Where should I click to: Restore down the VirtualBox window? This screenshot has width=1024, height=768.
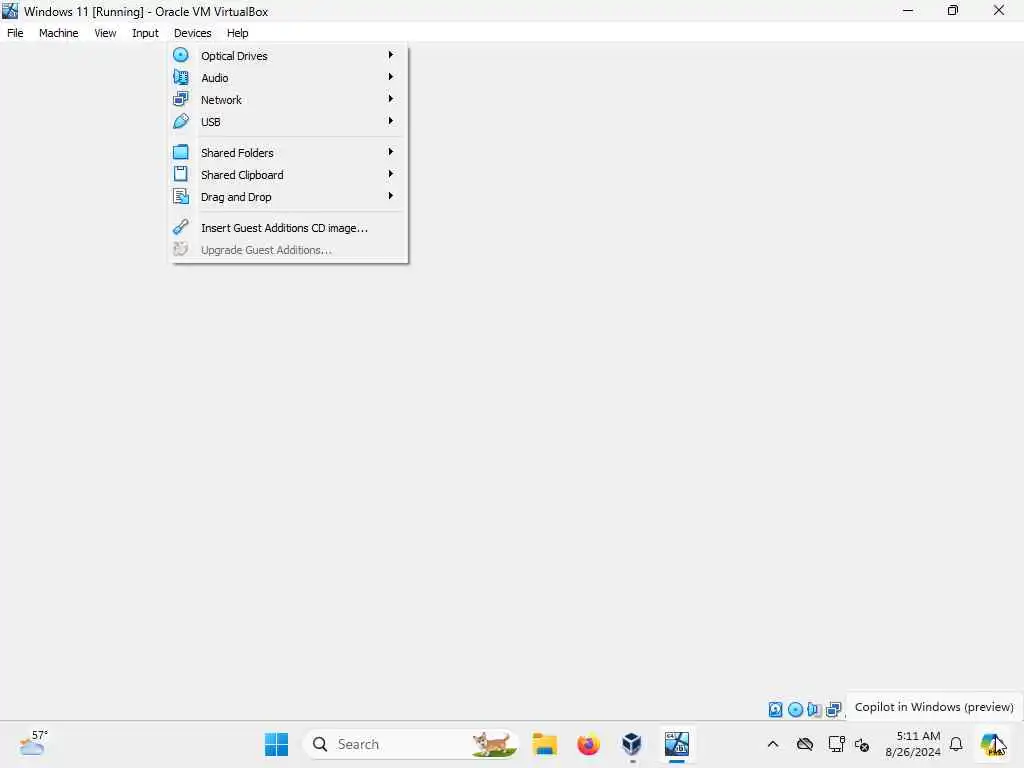(953, 10)
